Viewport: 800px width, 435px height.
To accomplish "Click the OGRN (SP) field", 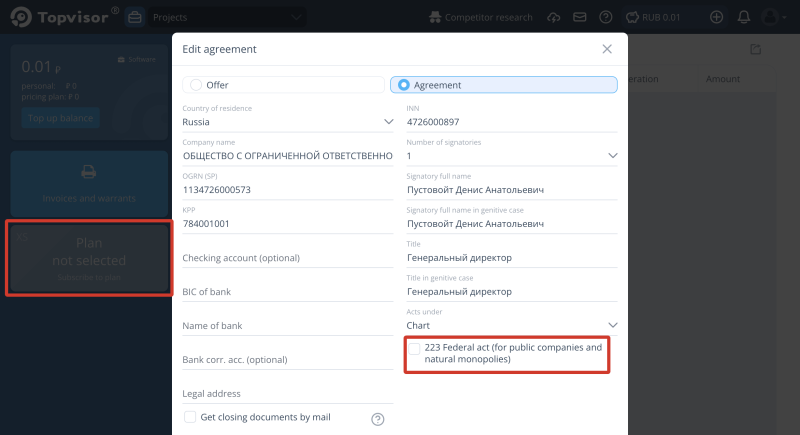I will (288, 190).
